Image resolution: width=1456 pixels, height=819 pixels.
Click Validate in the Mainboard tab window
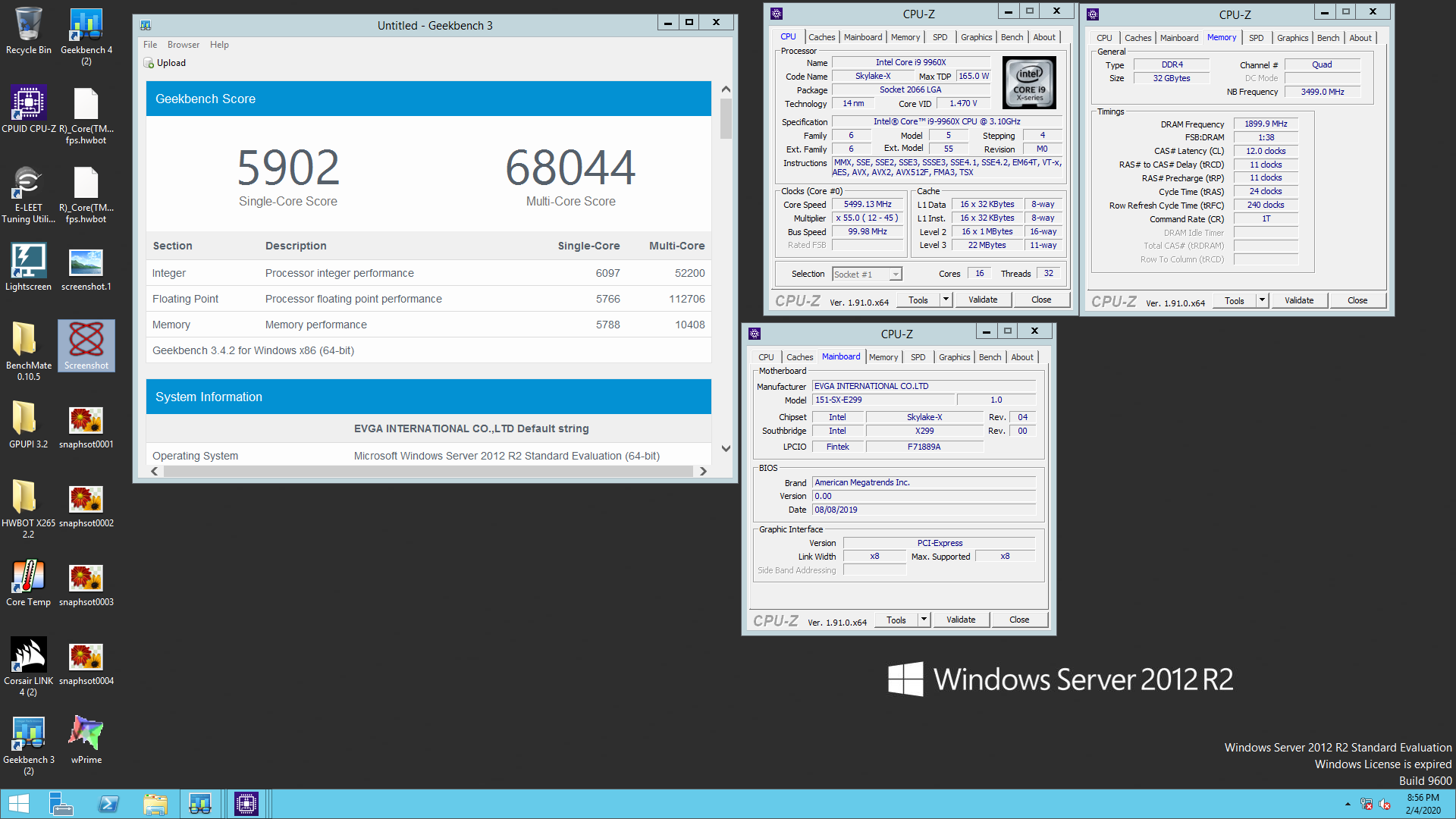coord(961,620)
